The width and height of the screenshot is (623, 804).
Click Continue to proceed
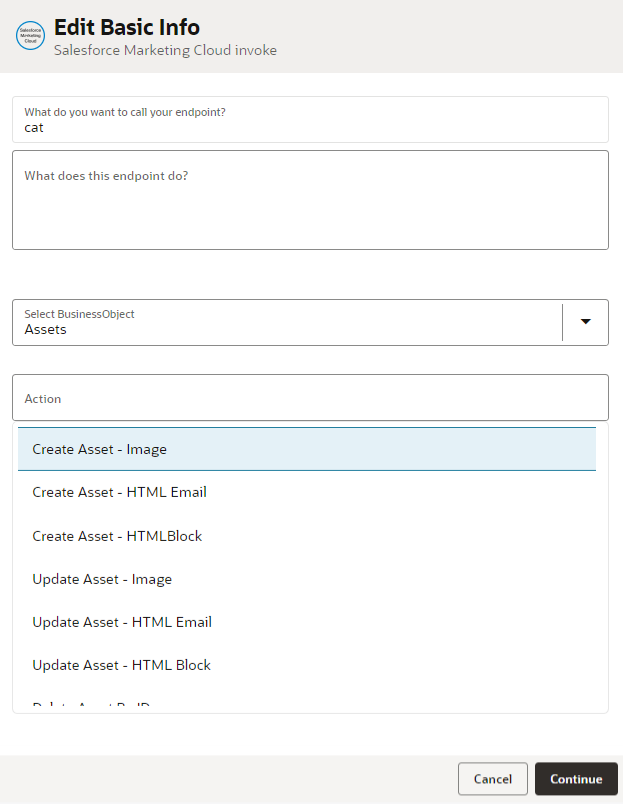576,779
